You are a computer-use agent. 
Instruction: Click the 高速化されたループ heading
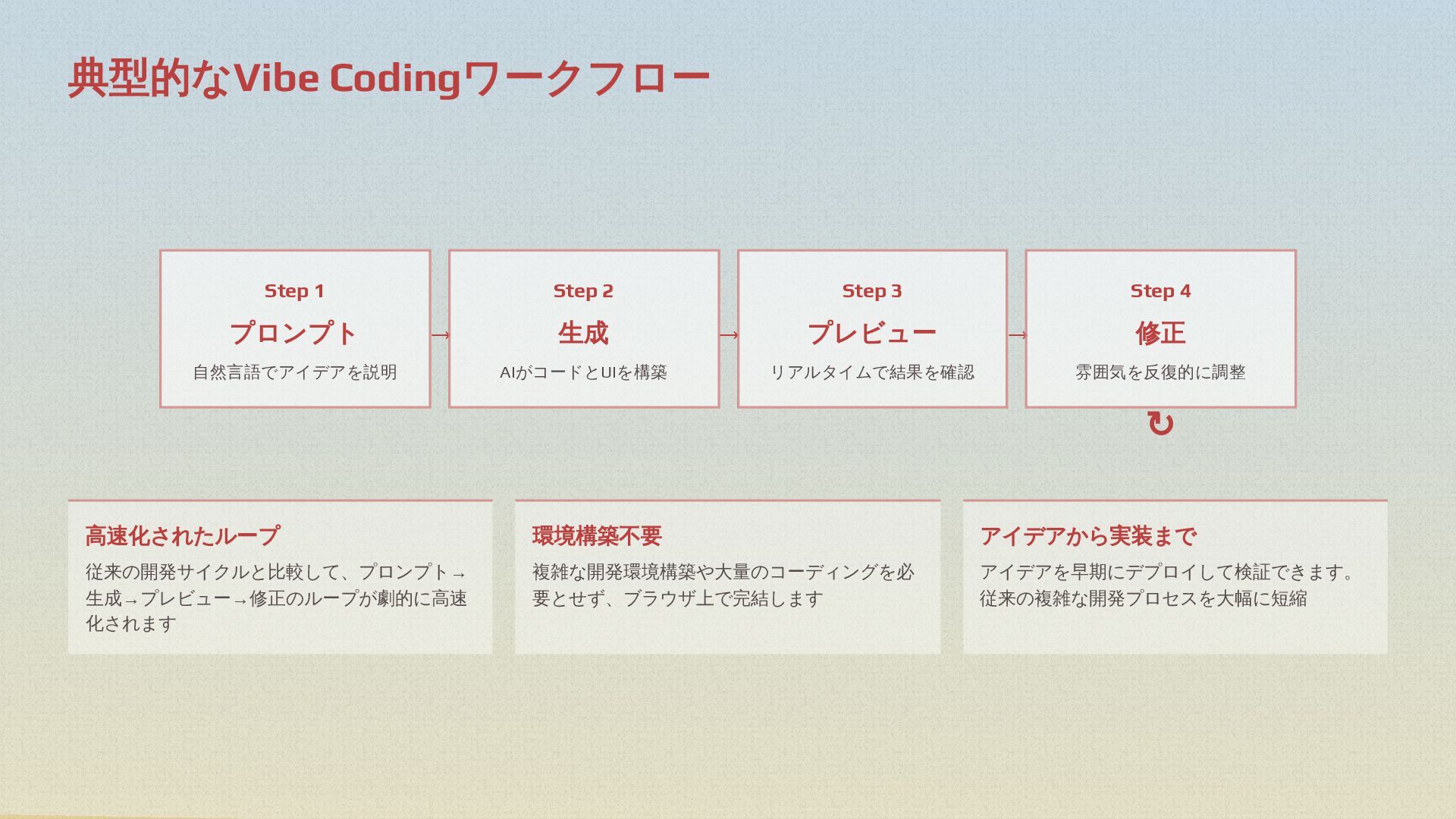(182, 536)
